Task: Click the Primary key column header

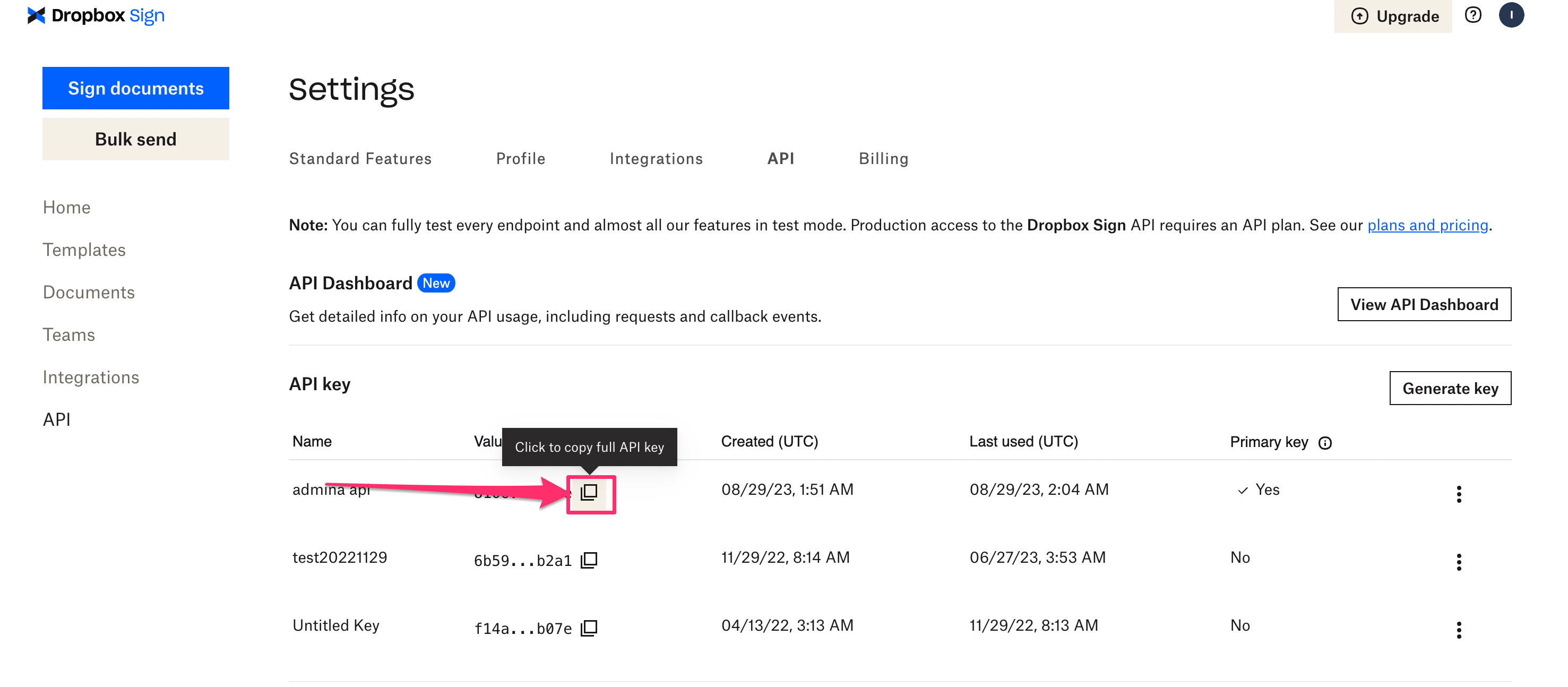Action: [1269, 442]
